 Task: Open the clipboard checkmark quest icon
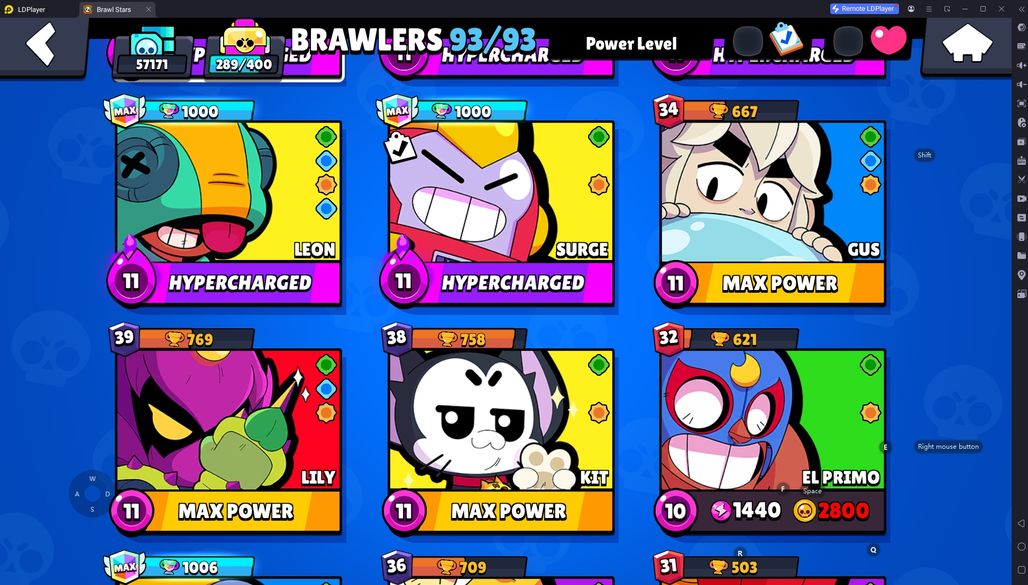[785, 39]
